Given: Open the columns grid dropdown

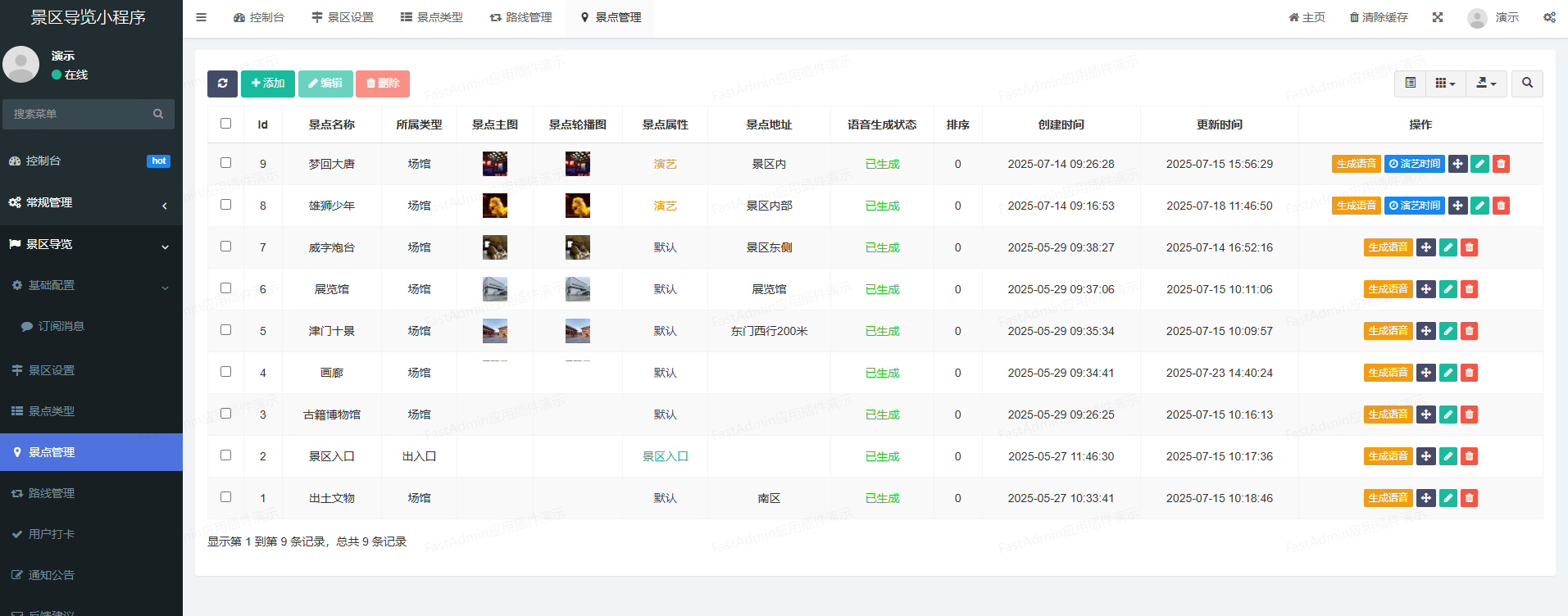Looking at the screenshot, I should tap(1445, 83).
